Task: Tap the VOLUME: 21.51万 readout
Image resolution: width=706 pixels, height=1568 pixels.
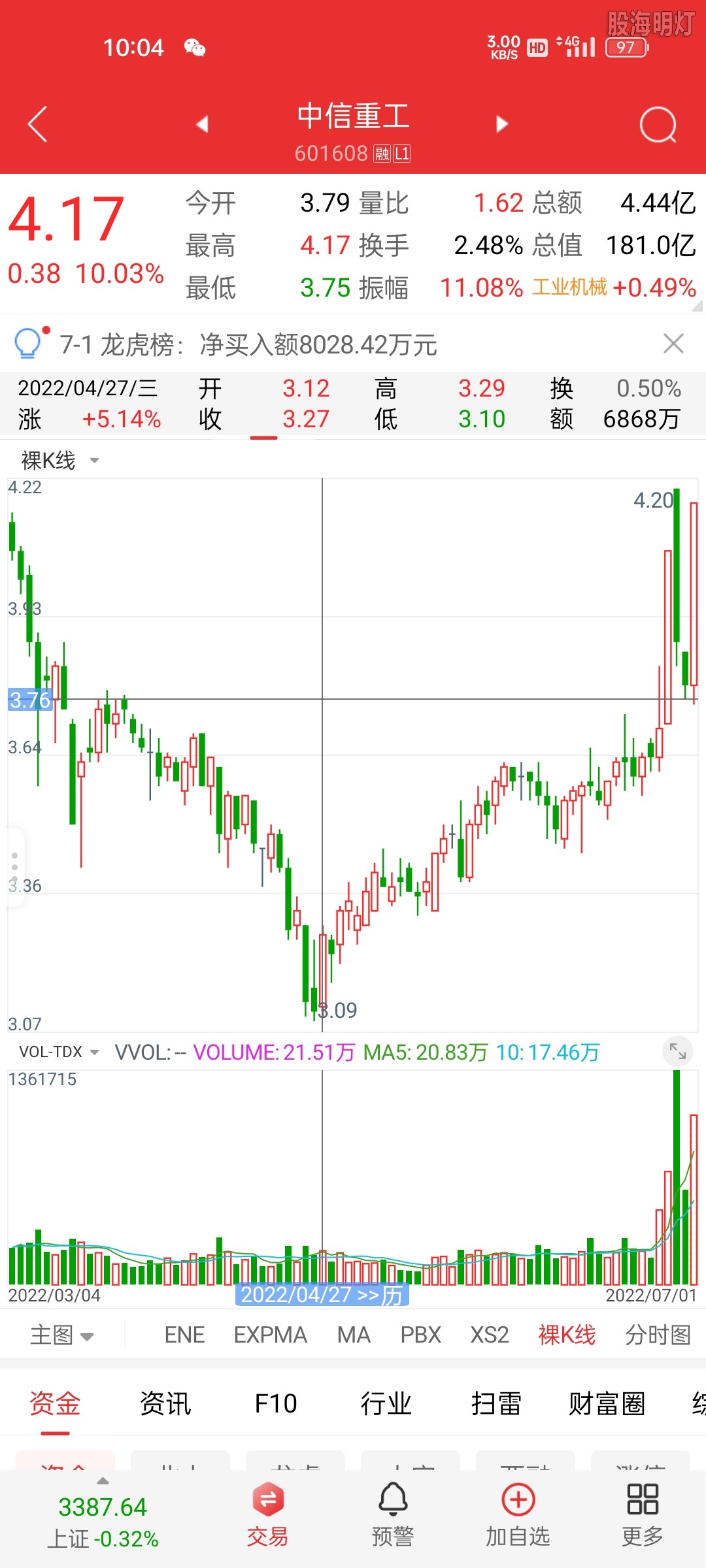Action: (x=274, y=1052)
